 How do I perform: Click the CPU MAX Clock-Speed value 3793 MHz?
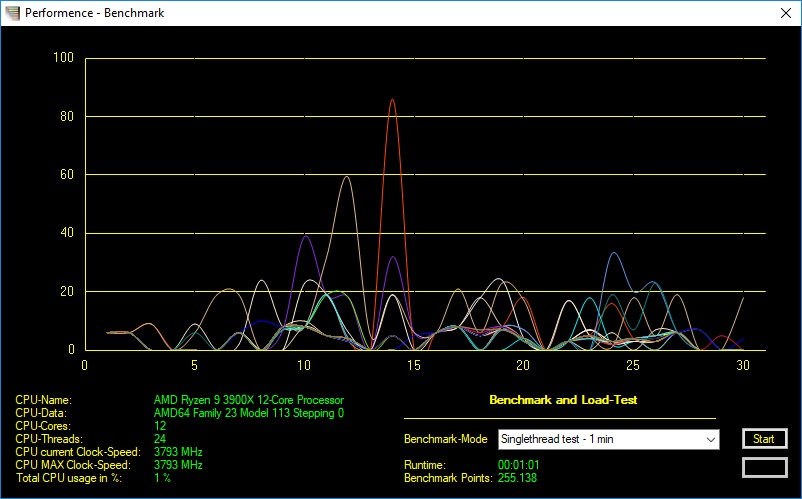pos(178,465)
